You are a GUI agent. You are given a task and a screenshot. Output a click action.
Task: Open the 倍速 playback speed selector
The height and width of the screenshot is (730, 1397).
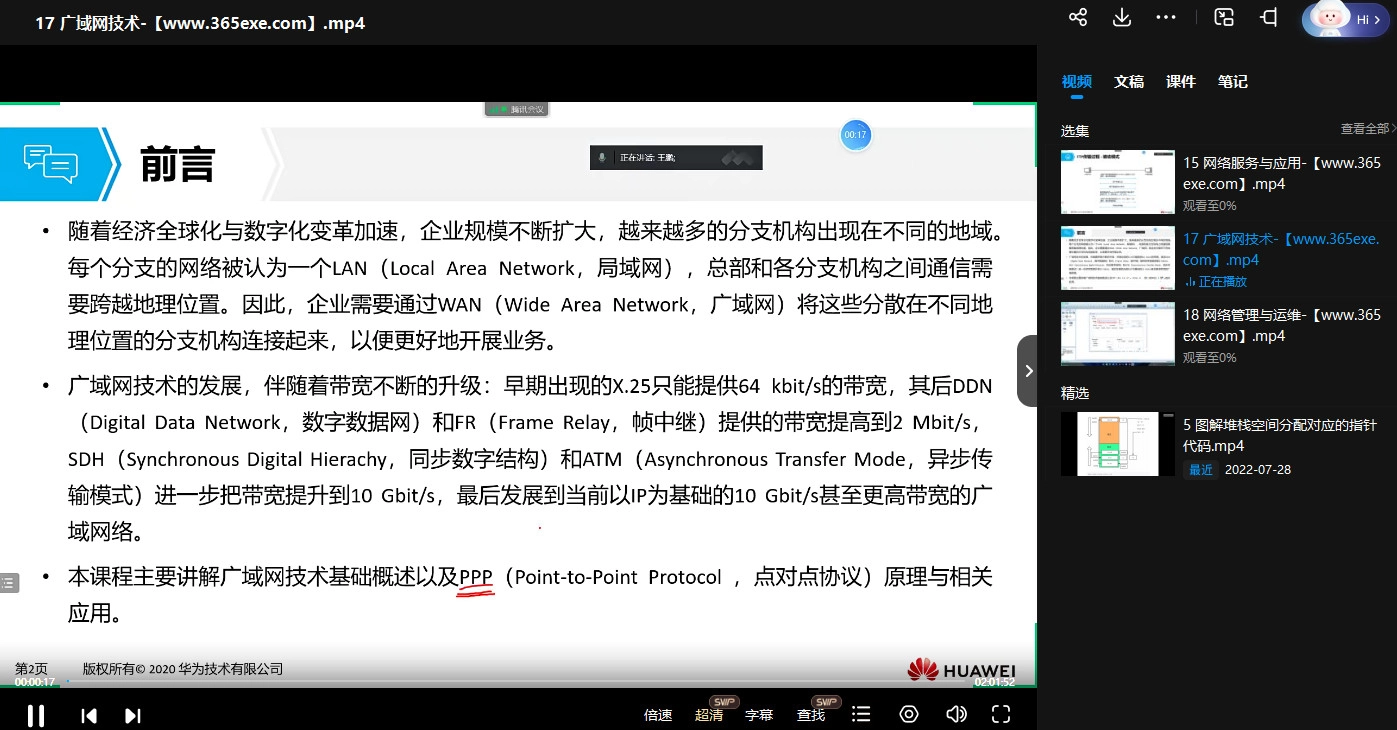coord(657,715)
